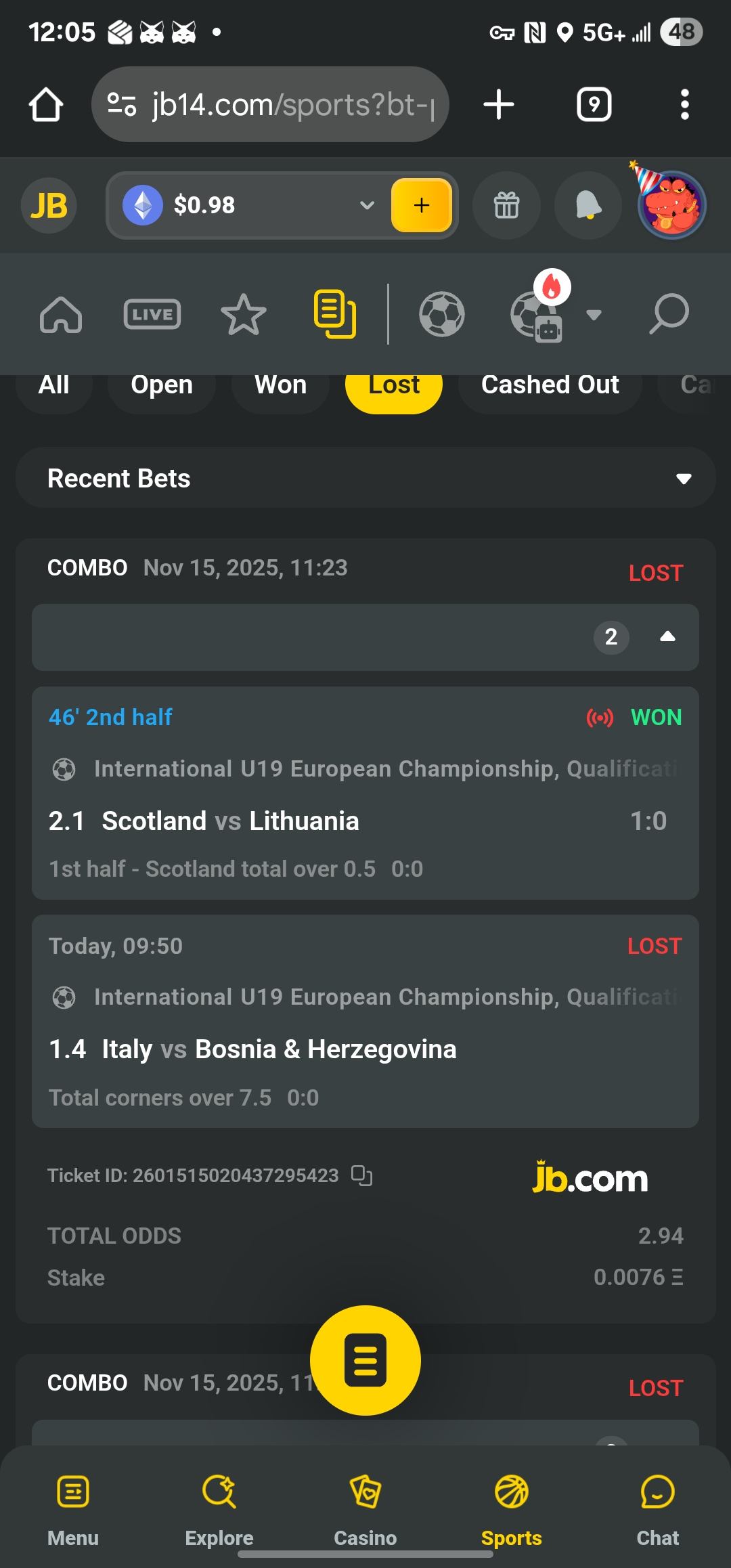Open the floating yellow bet slip button

coord(365,1360)
